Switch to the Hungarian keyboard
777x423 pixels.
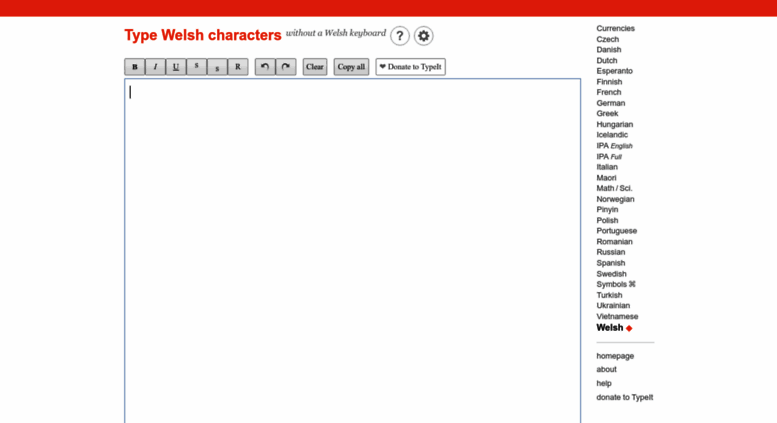click(x=614, y=124)
